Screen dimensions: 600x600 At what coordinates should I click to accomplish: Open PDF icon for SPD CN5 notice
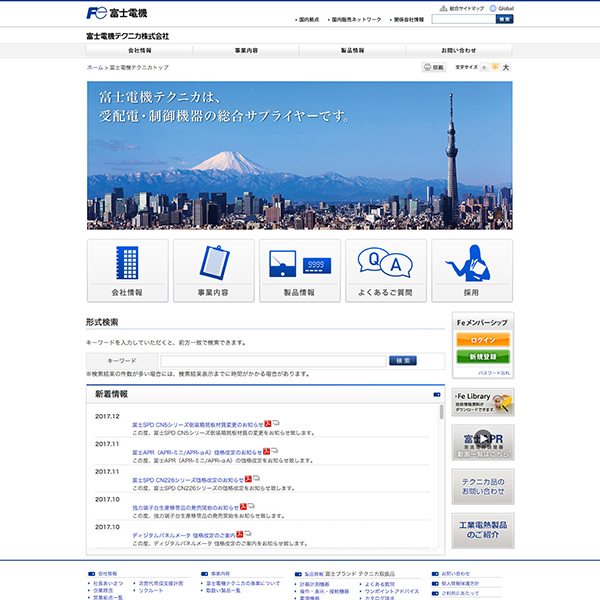[267, 424]
